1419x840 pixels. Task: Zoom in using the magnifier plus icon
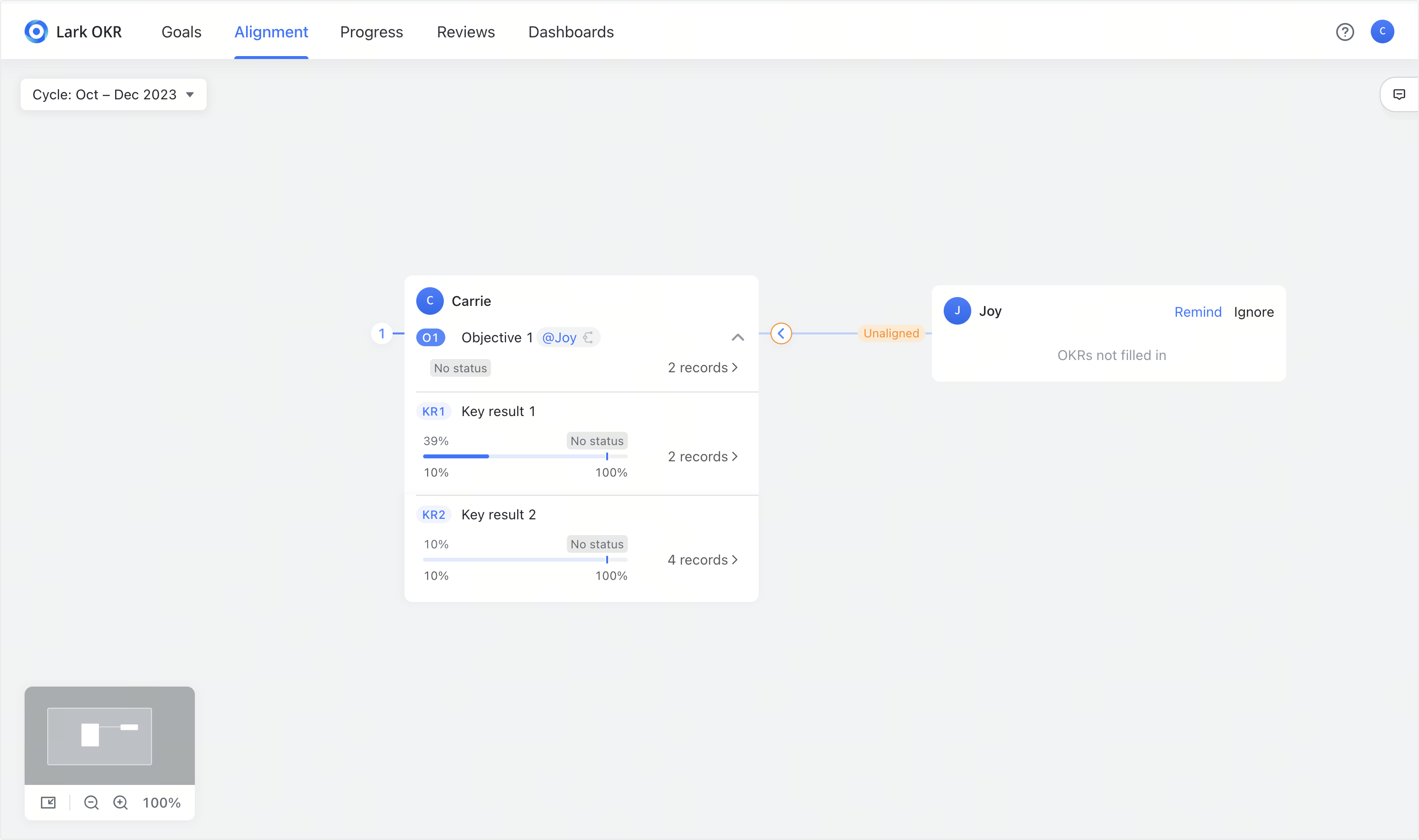(120, 802)
